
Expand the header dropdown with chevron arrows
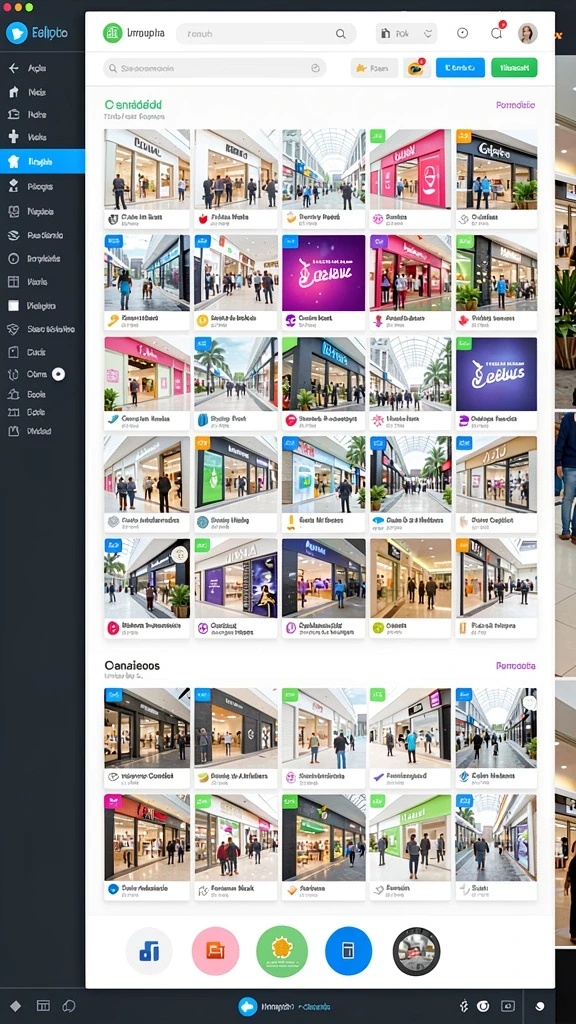[406, 33]
